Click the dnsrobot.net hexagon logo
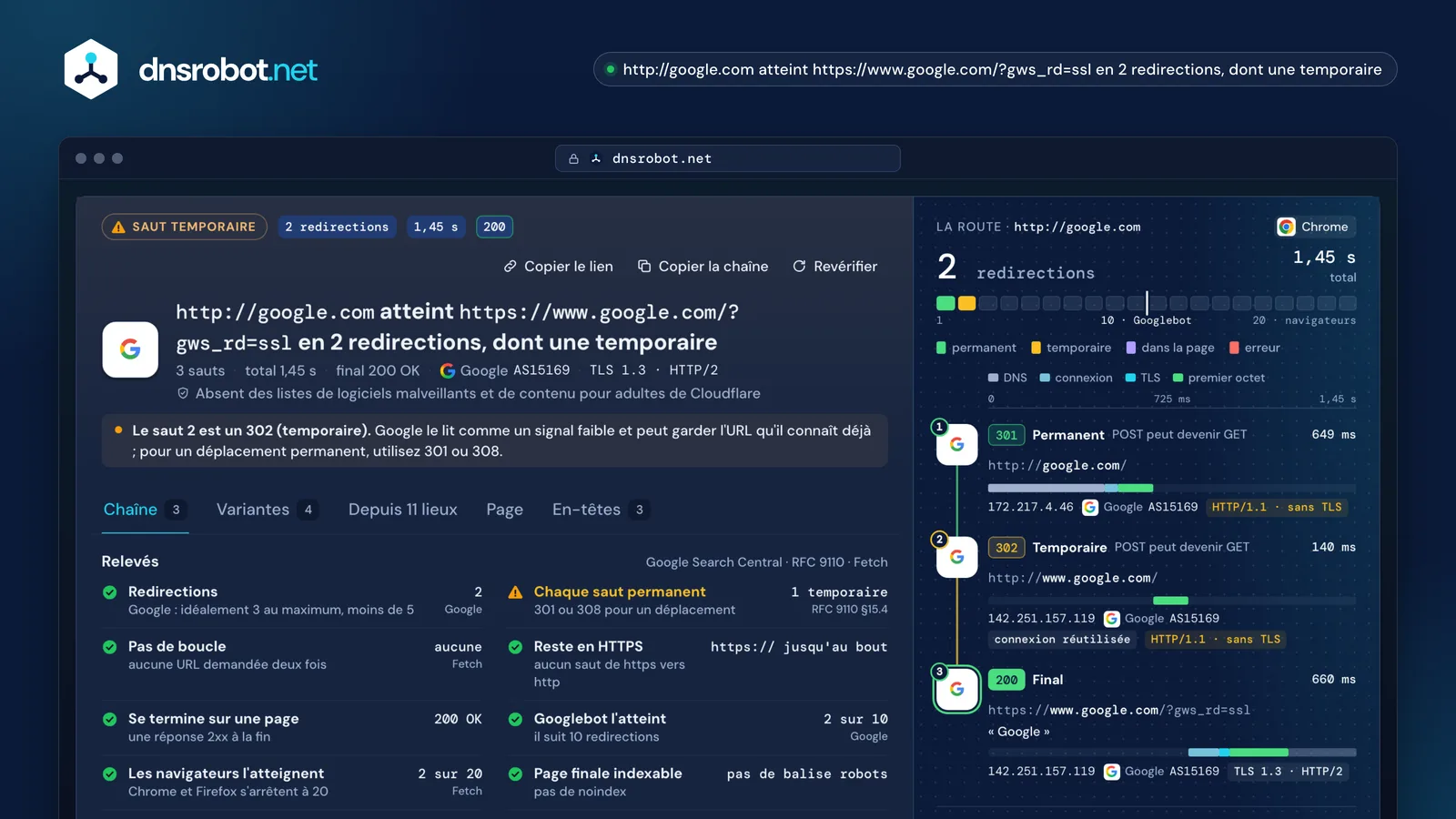 coord(91,69)
